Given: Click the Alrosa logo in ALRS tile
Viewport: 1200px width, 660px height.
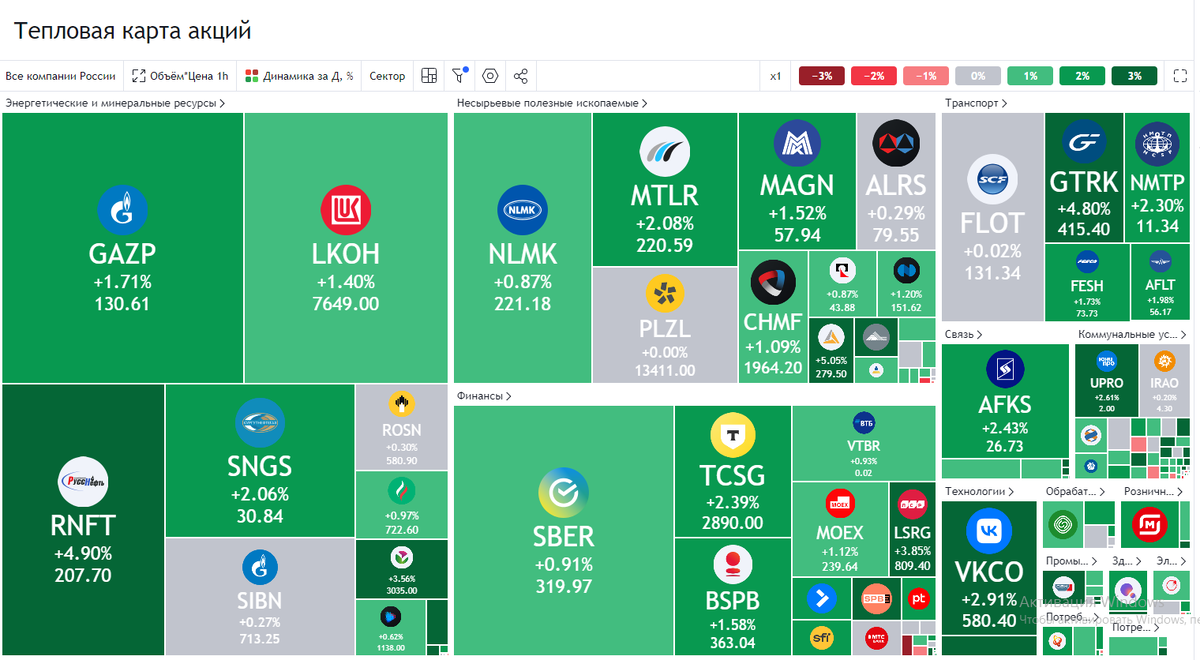Looking at the screenshot, I should (x=895, y=144).
